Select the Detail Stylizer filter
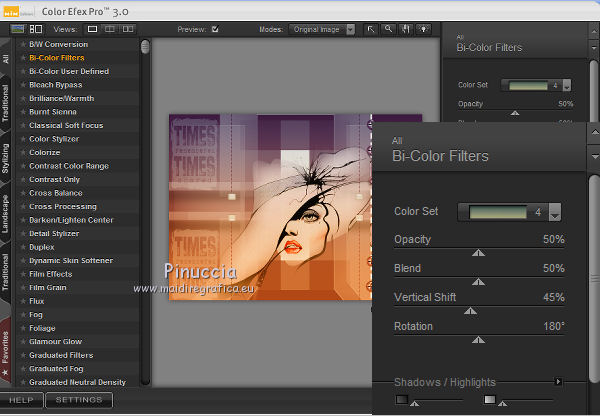 tap(54, 233)
